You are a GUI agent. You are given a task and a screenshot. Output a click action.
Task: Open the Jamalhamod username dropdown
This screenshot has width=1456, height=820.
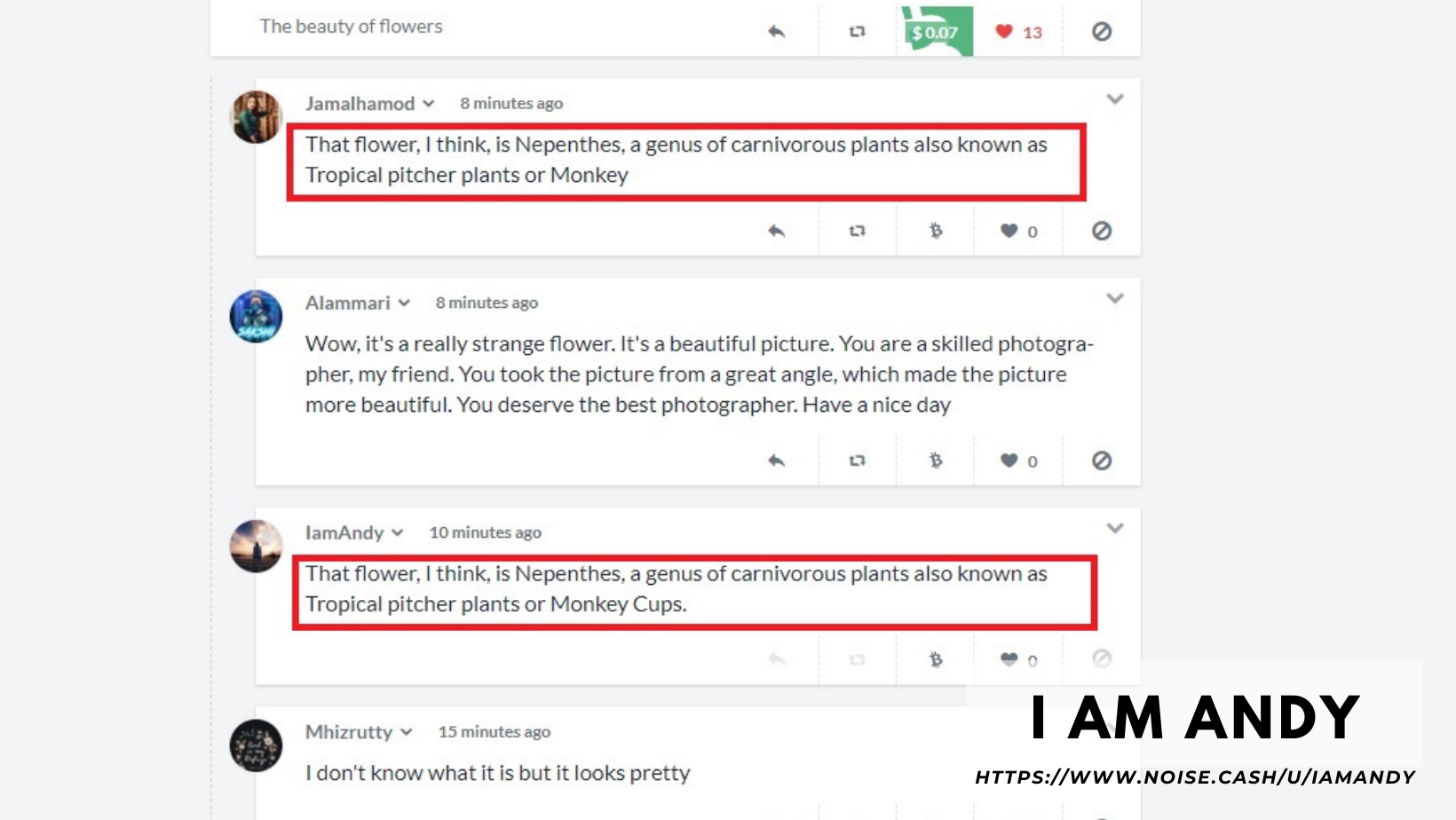coord(429,104)
